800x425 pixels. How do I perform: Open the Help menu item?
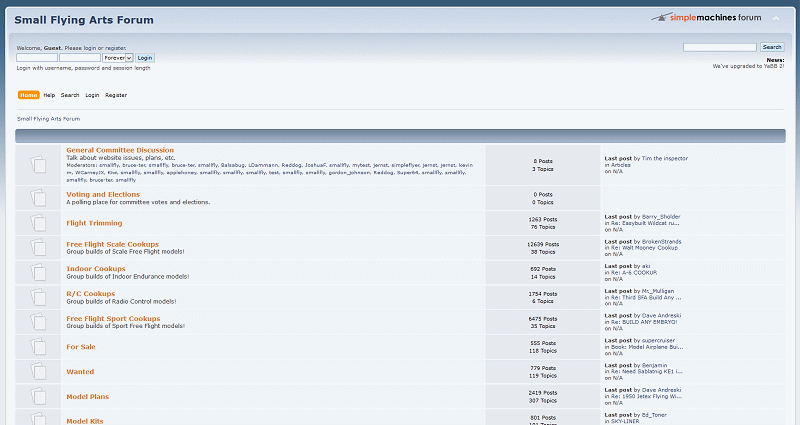click(x=49, y=95)
